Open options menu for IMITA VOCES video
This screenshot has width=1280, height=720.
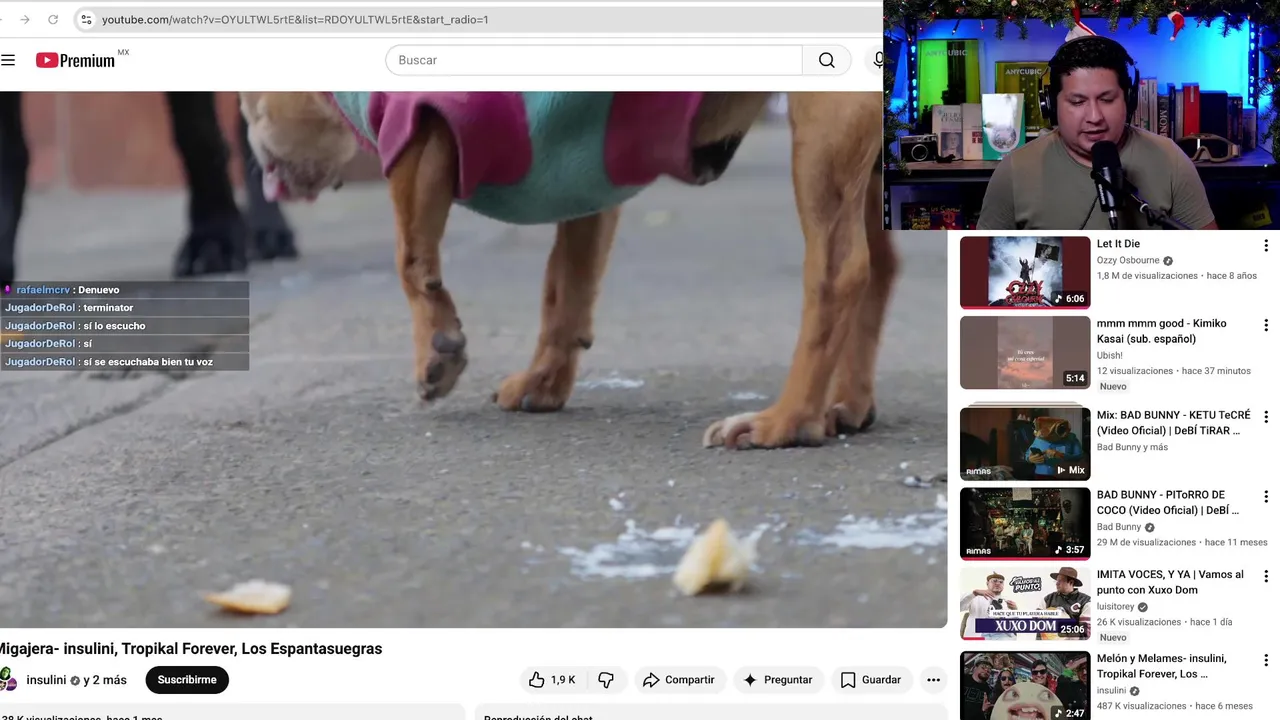pyautogui.click(x=1266, y=576)
